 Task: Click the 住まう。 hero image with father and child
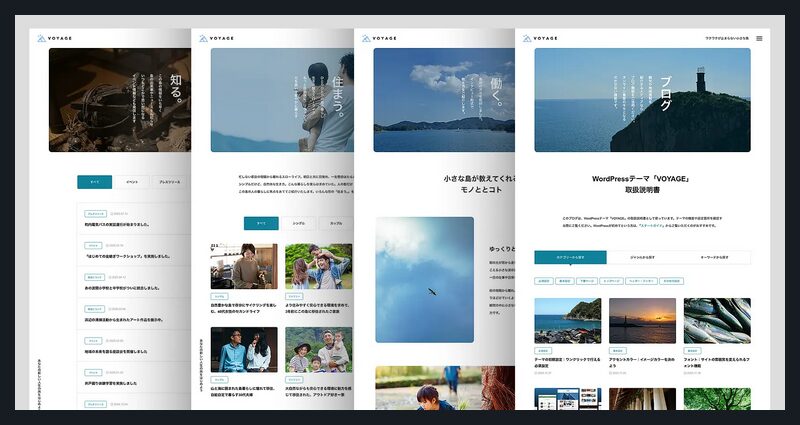[x=282, y=100]
